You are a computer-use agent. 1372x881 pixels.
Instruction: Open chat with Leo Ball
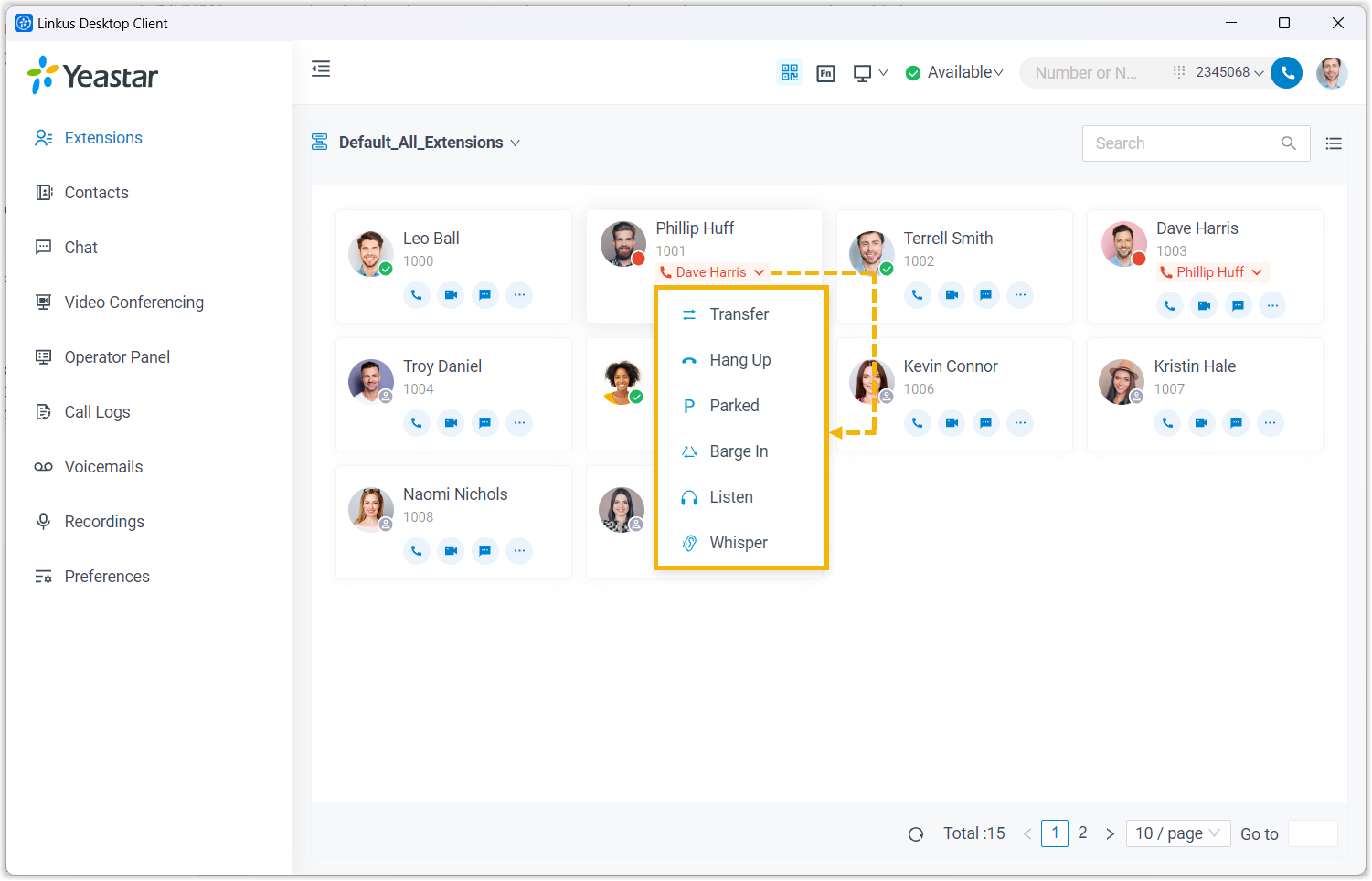coord(485,294)
